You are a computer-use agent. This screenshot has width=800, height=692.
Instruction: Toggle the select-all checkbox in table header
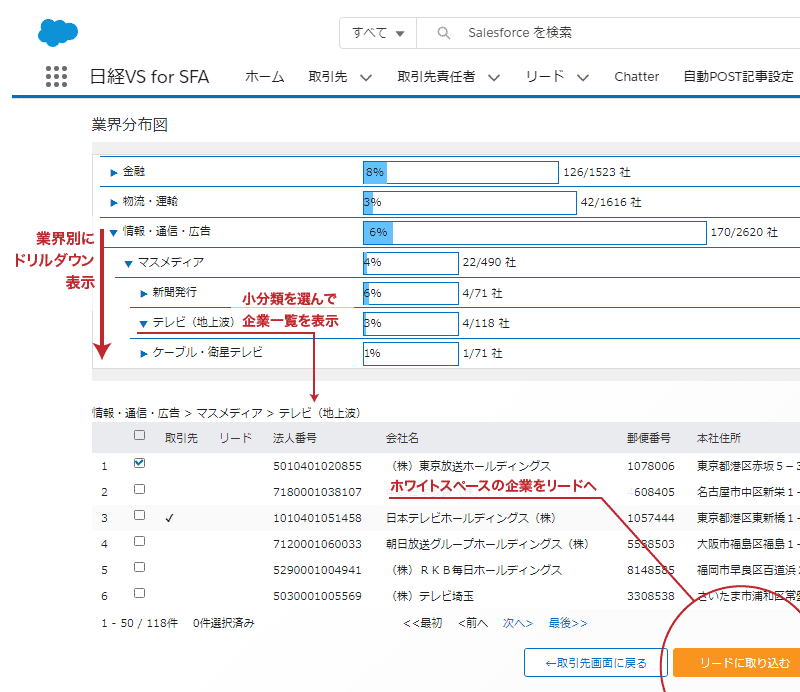pos(139,435)
